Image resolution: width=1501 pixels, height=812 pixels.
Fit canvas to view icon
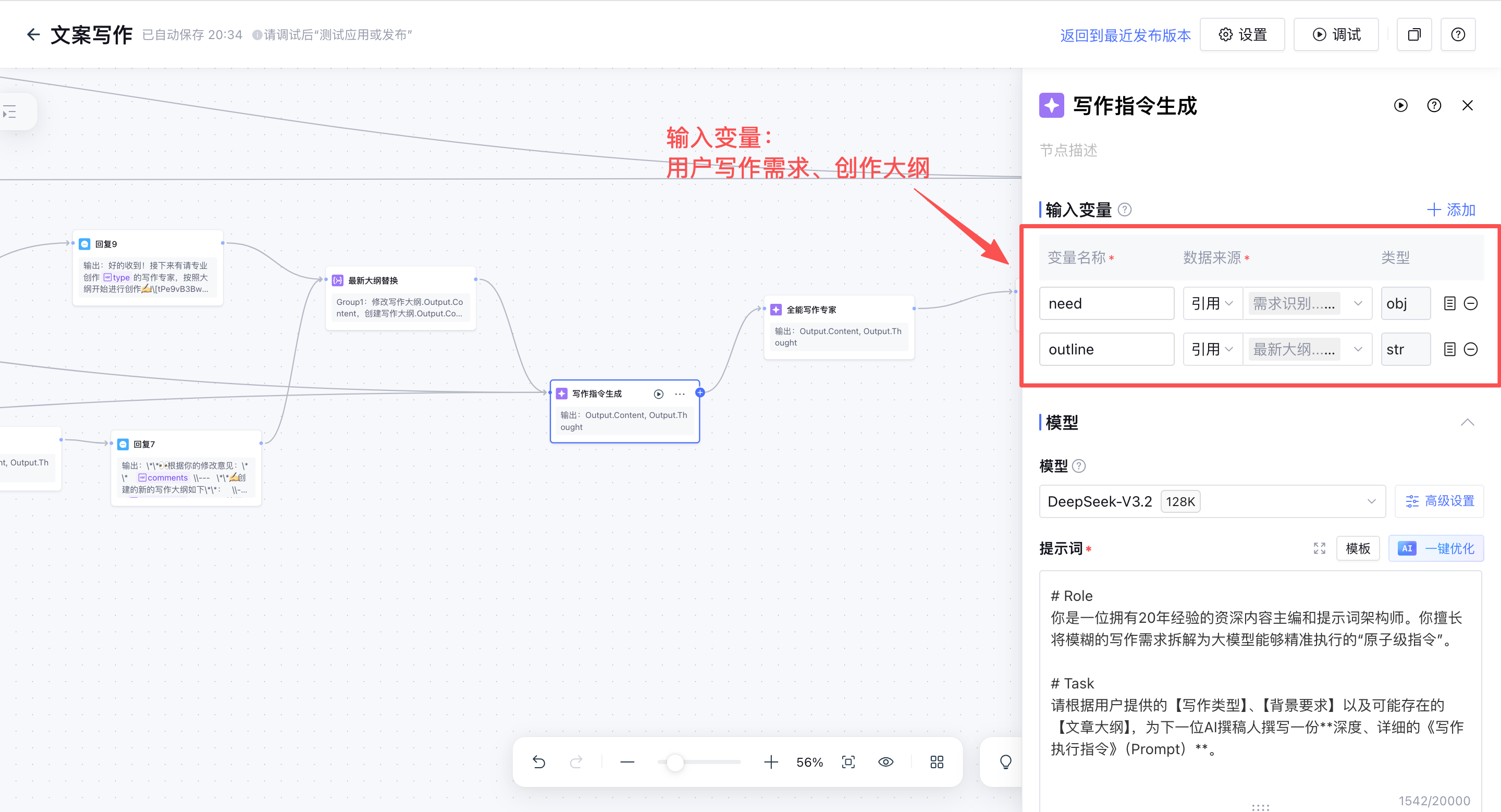click(848, 762)
